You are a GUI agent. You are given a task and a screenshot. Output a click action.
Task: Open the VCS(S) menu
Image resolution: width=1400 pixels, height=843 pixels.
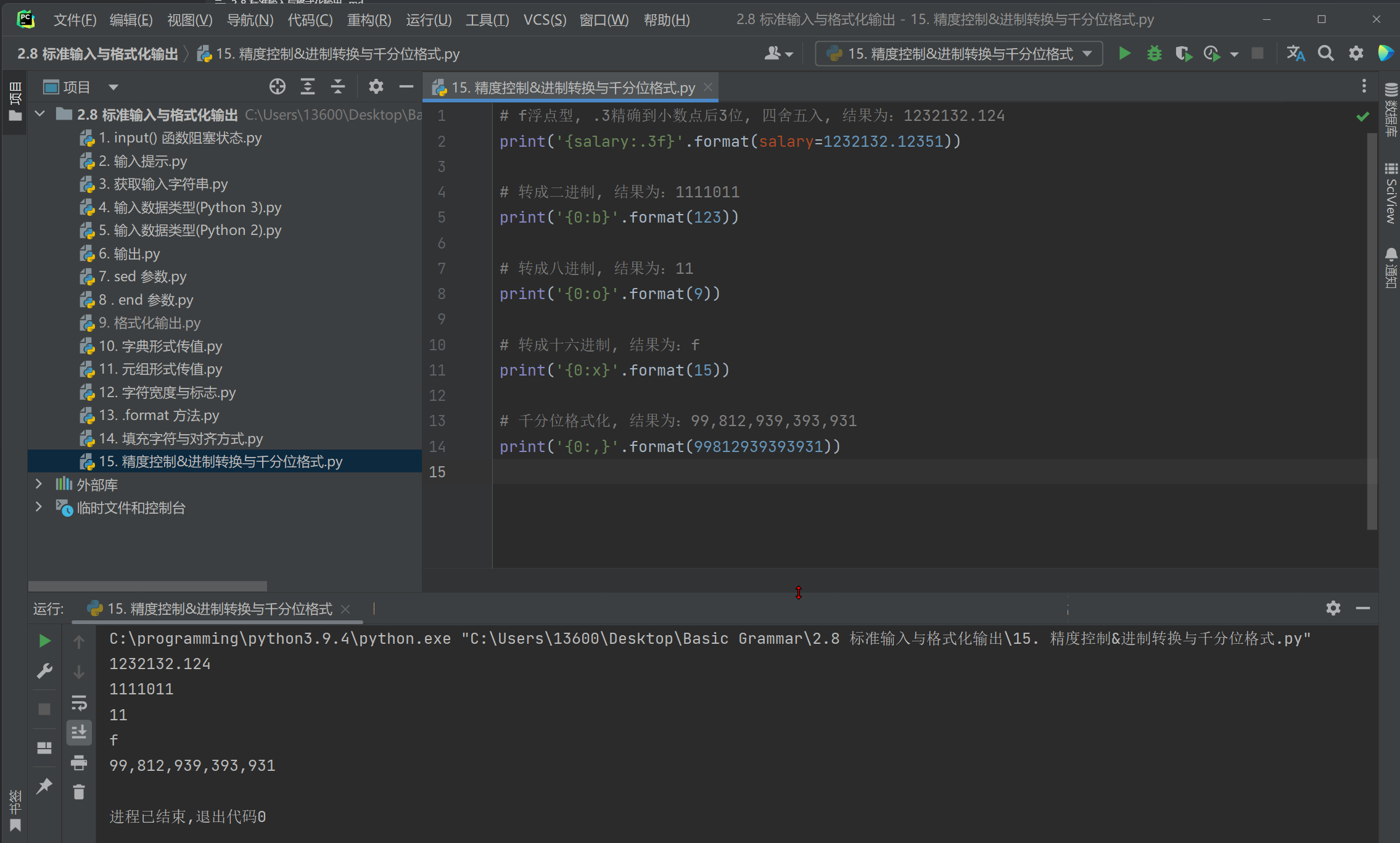click(x=545, y=20)
